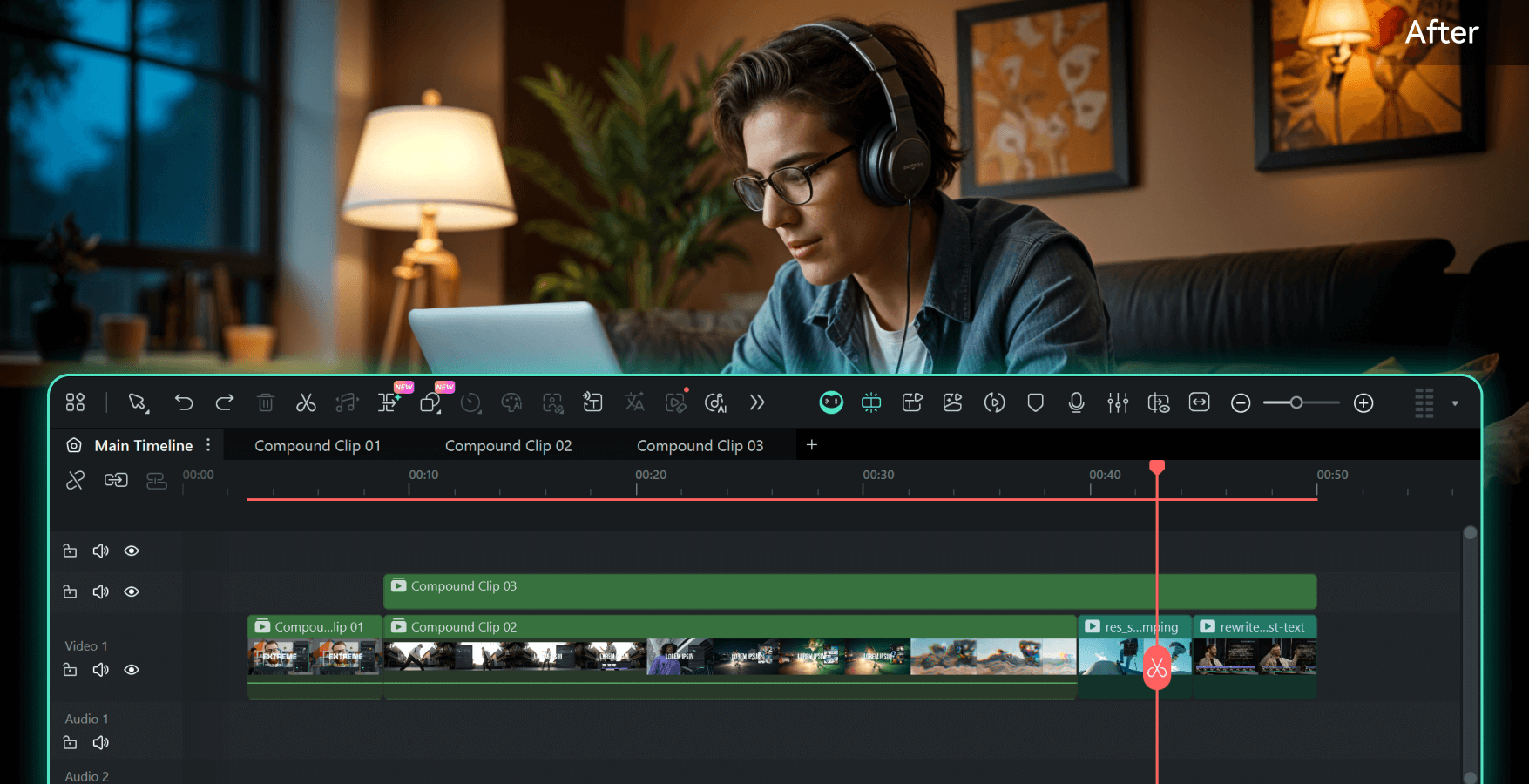Screen dimensions: 1529x784
Task: Open the audio beat music-note tool
Action: click(x=347, y=402)
